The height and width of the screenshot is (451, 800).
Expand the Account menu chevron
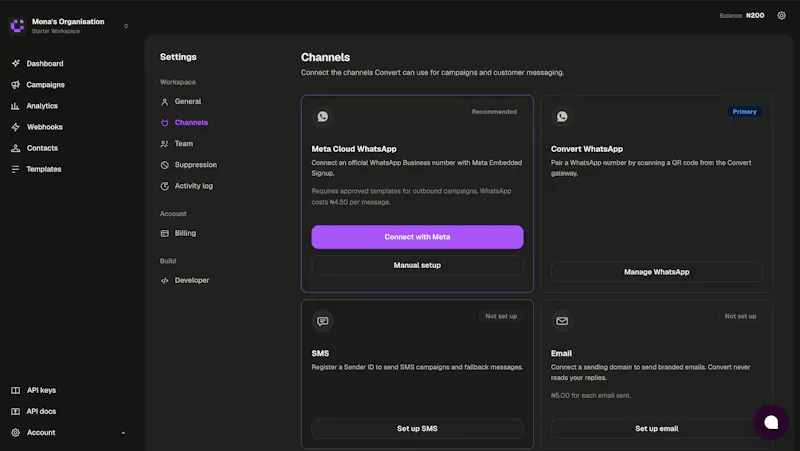[123, 433]
